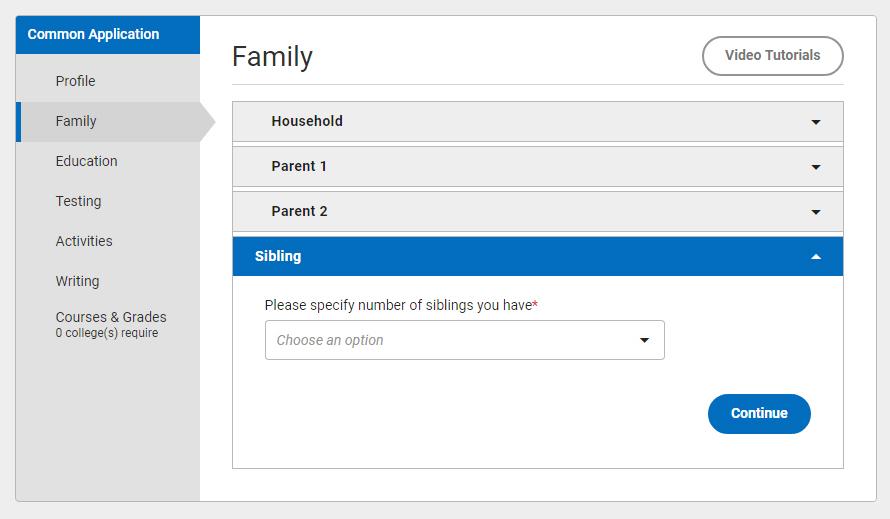Select Family in the sidebar

pyautogui.click(x=76, y=121)
